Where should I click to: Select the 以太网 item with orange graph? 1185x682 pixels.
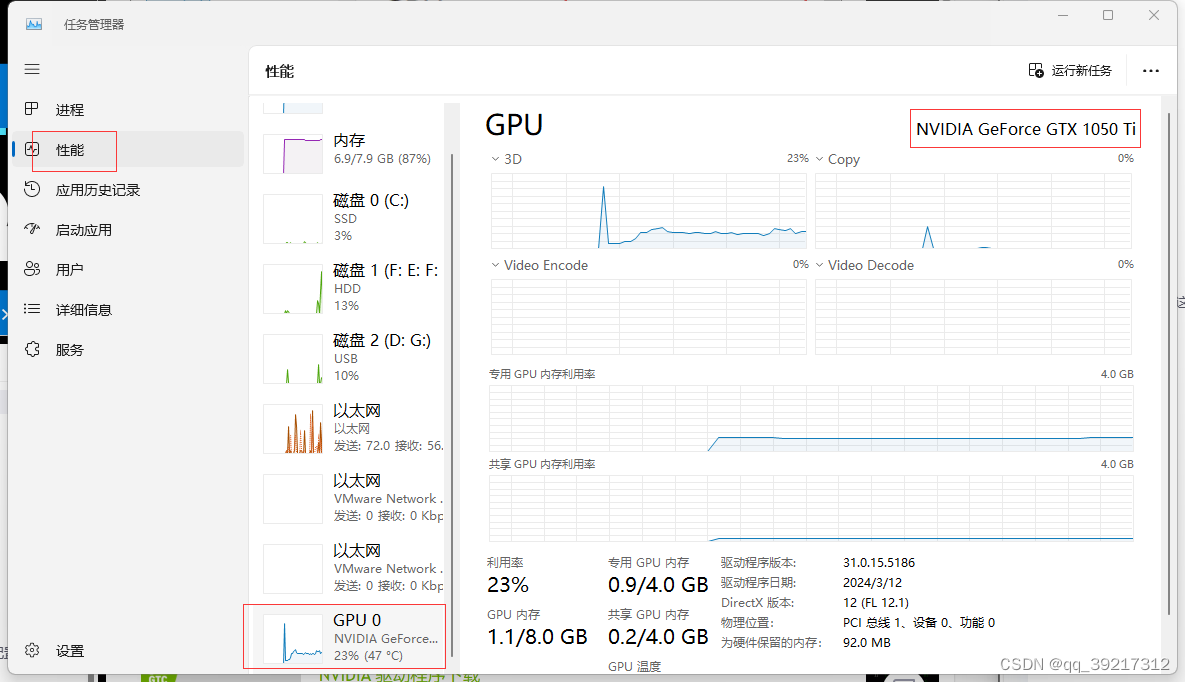click(353, 429)
